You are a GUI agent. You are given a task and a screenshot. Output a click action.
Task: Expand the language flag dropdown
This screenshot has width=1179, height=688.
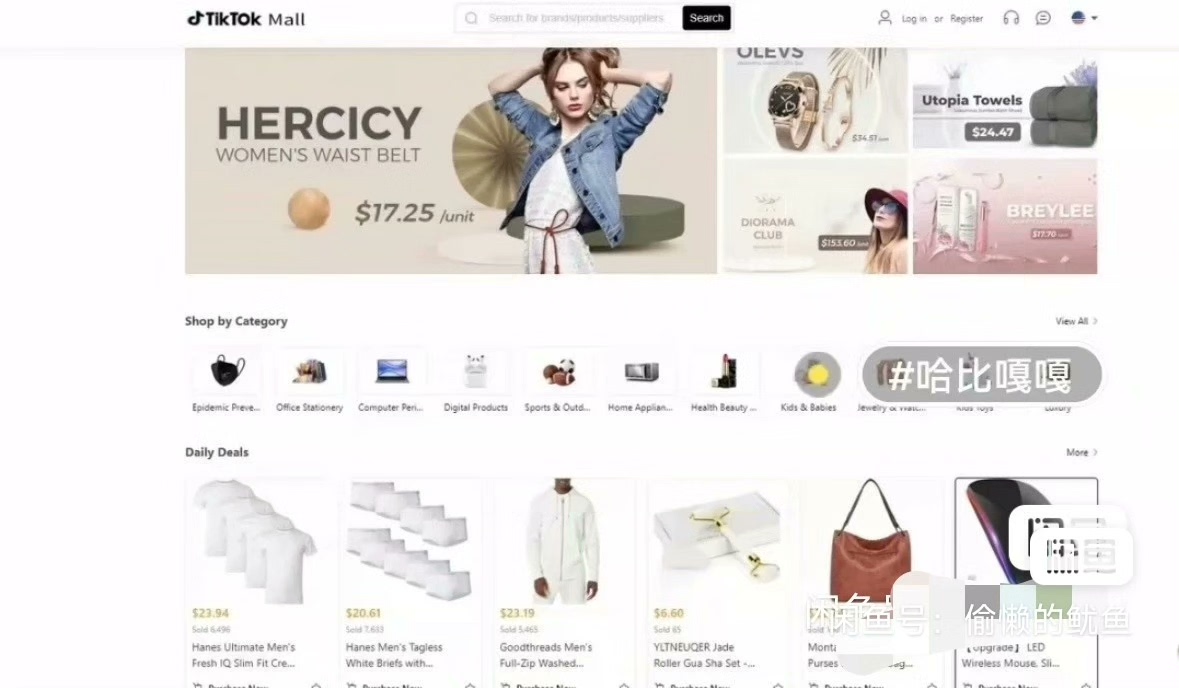[1084, 18]
